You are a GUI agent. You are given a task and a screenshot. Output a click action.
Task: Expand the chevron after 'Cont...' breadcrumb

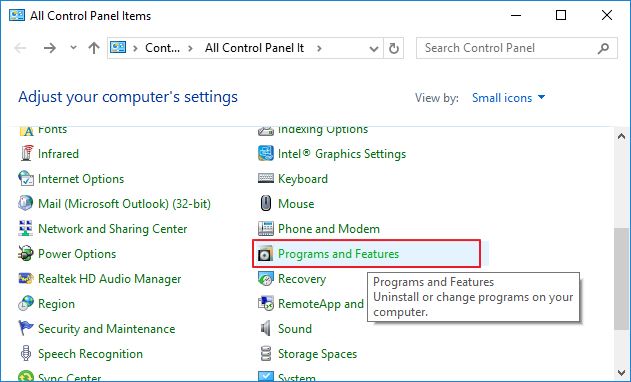191,48
